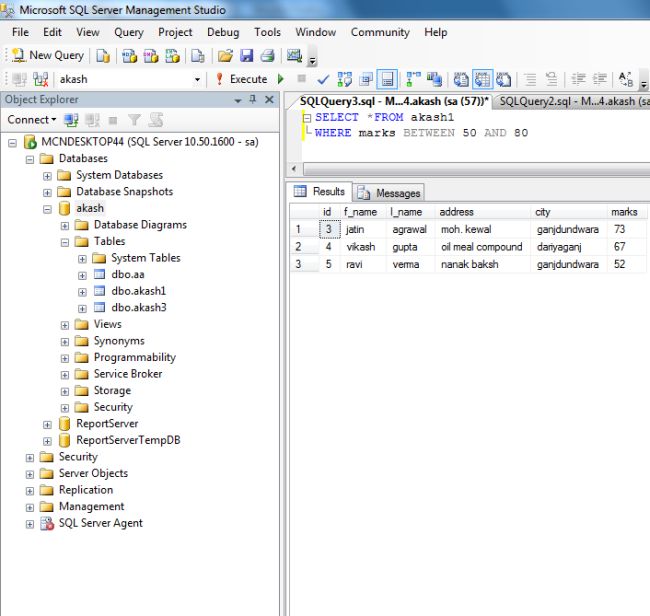Open the akash database selector dropdown
The image size is (650, 616).
pos(196,79)
